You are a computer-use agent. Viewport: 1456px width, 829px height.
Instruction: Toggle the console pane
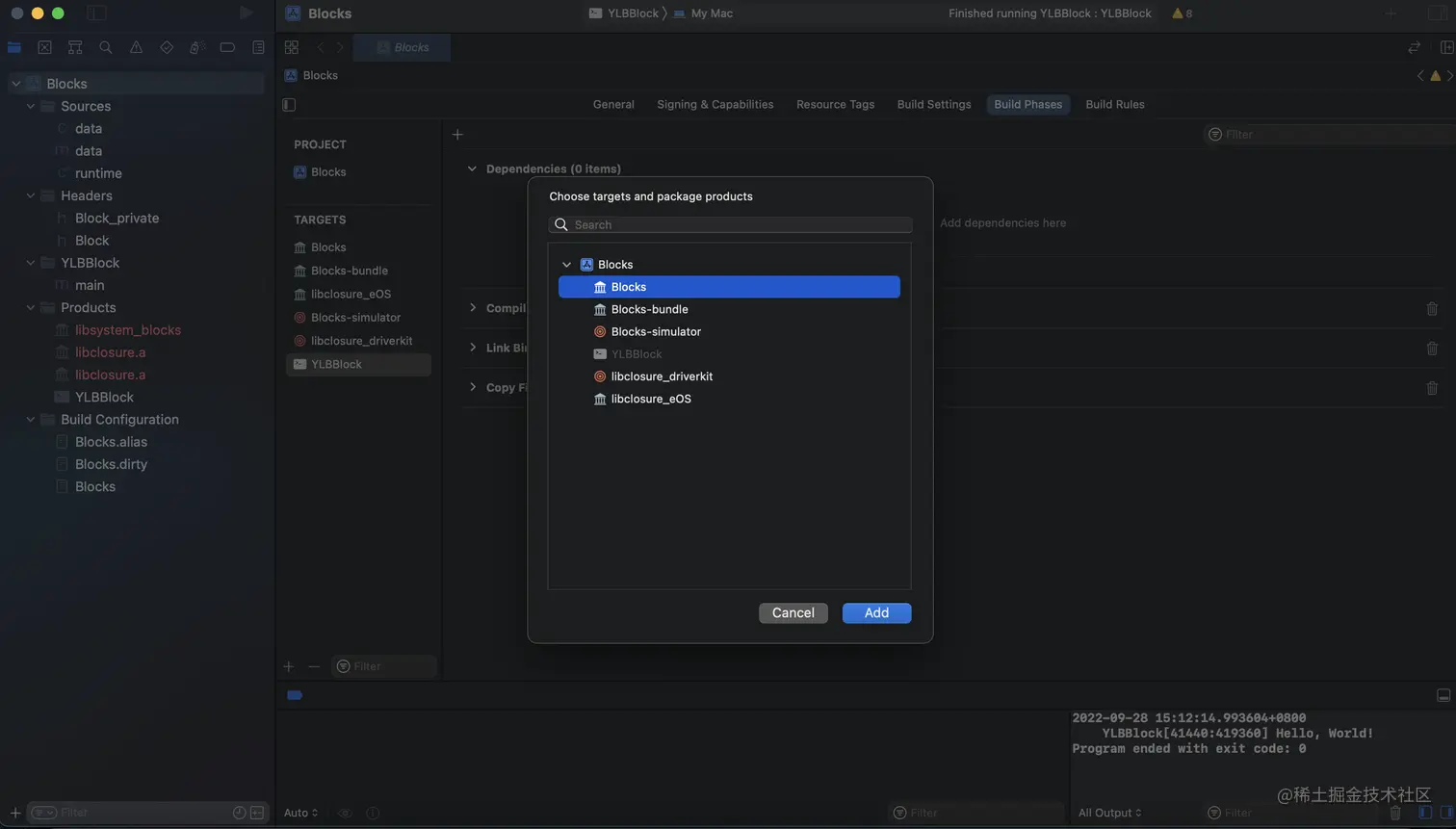[1446, 813]
